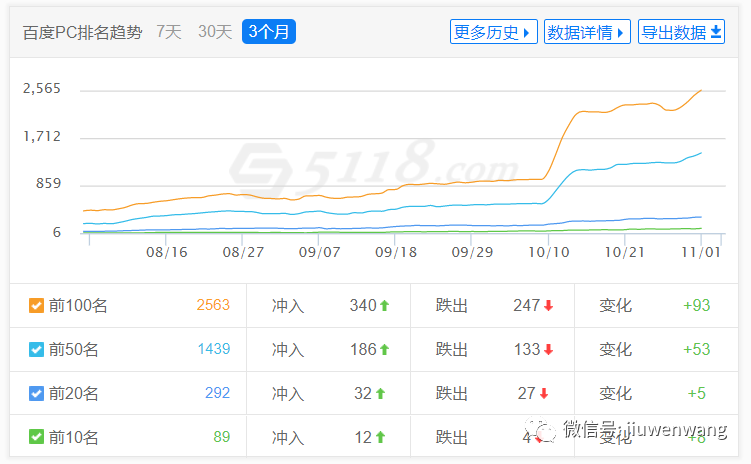Click the 冲入 value 340
Viewport: 751px width, 464px height.
(x=363, y=305)
